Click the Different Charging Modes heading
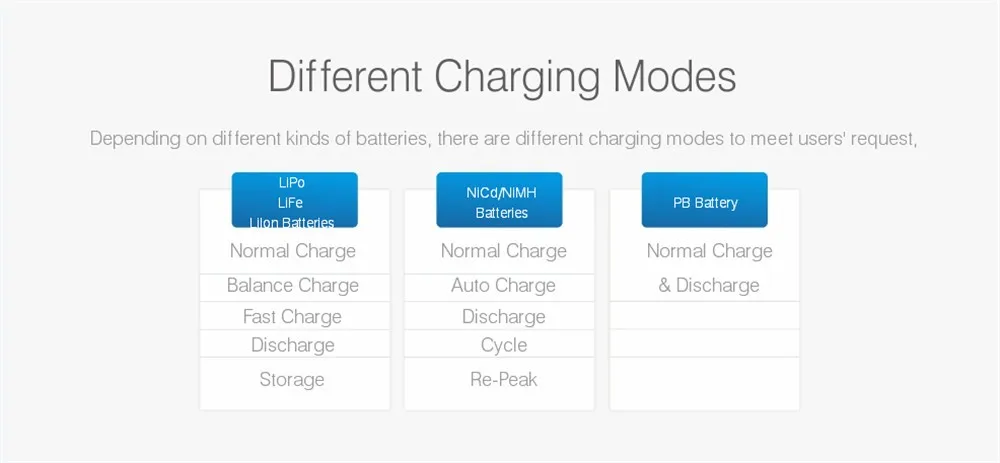Image resolution: width=1000 pixels, height=463 pixels. click(x=502, y=77)
